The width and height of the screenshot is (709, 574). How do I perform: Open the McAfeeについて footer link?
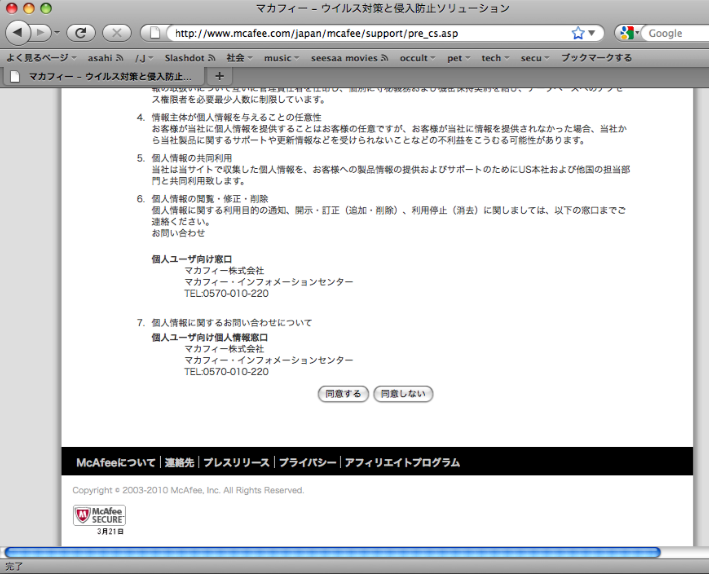coord(116,462)
